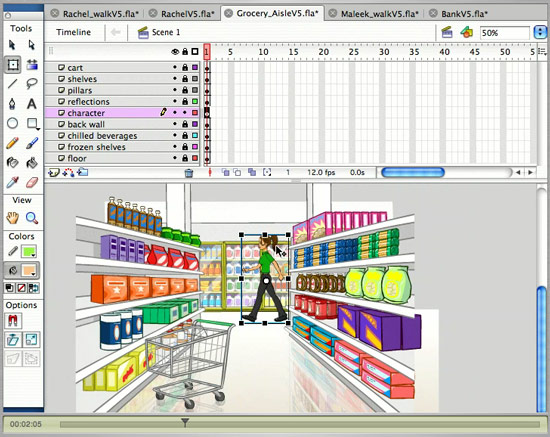Toggle Onion Skin
550x437 pixels.
tap(225, 172)
